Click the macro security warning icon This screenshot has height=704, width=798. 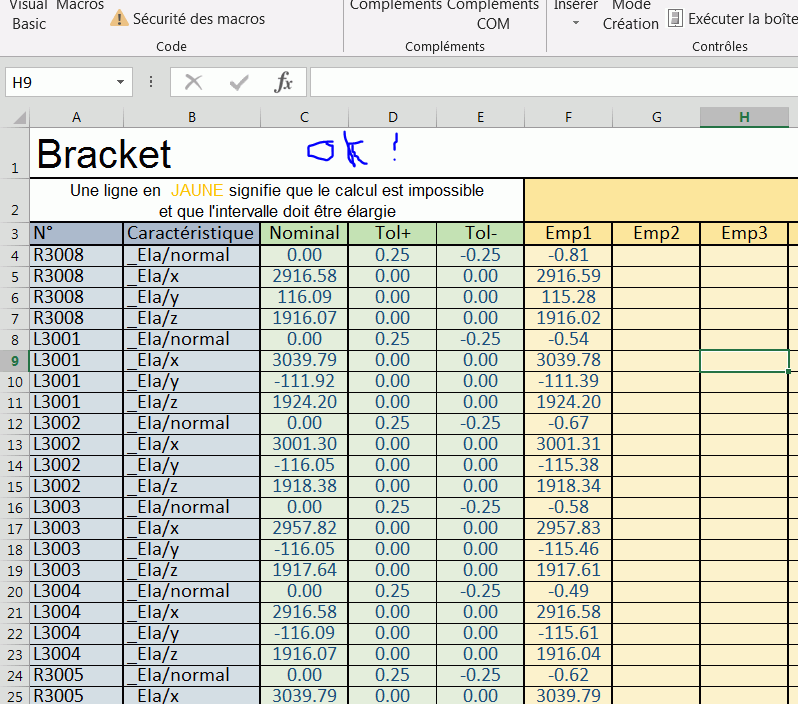119,18
